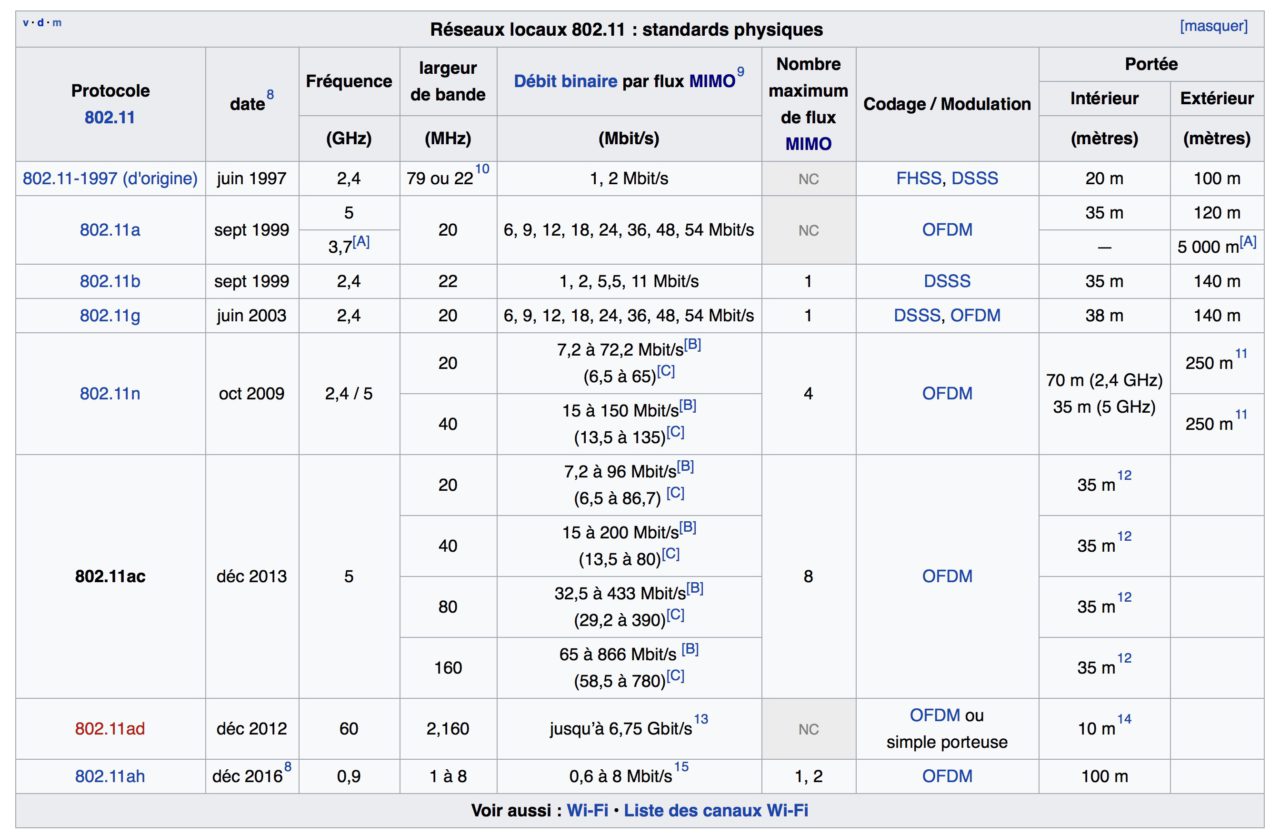Follow the FHSS modulation link
The height and width of the screenshot is (834, 1280).
click(919, 179)
